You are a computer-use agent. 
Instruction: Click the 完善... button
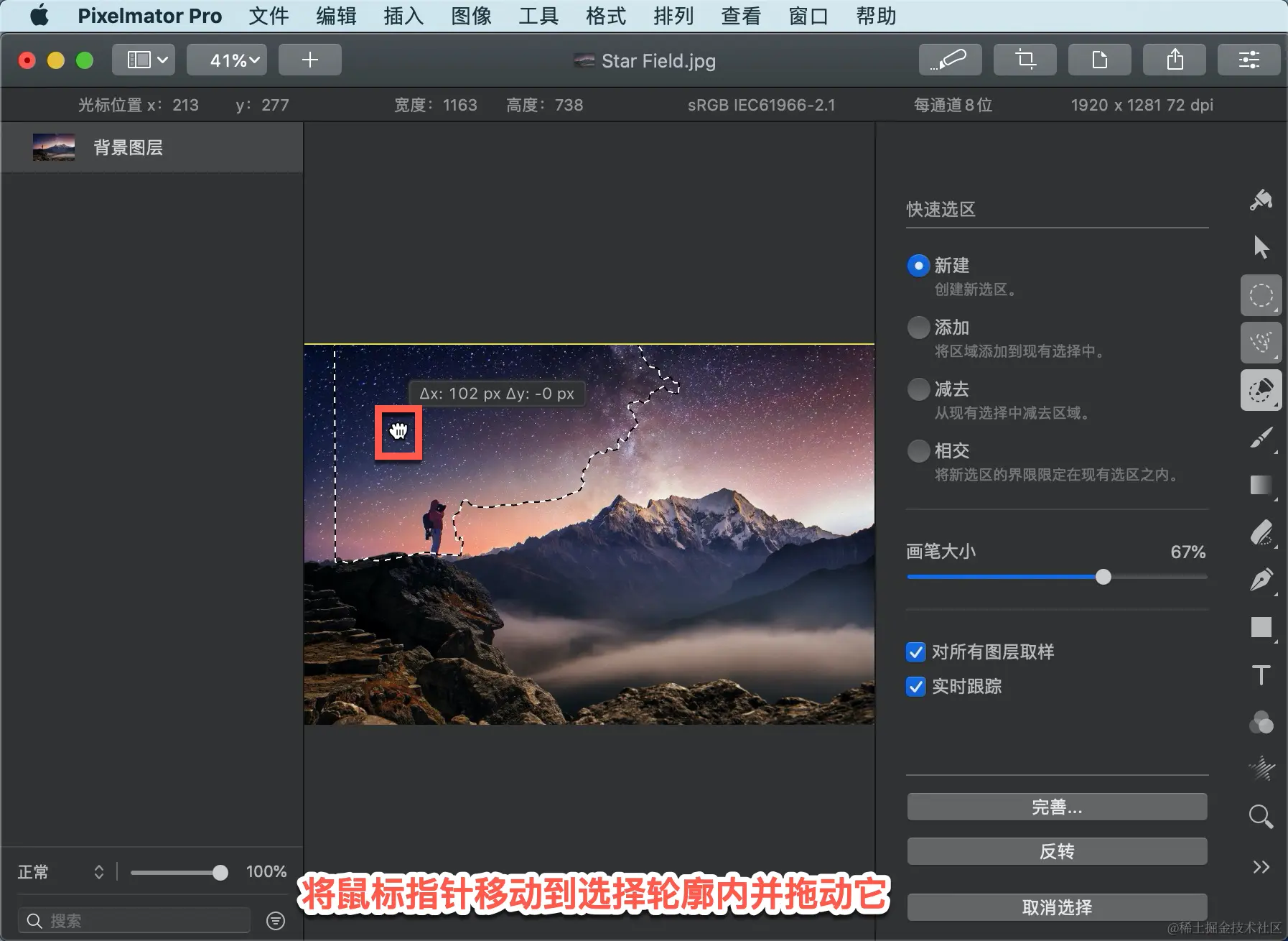coord(1057,807)
